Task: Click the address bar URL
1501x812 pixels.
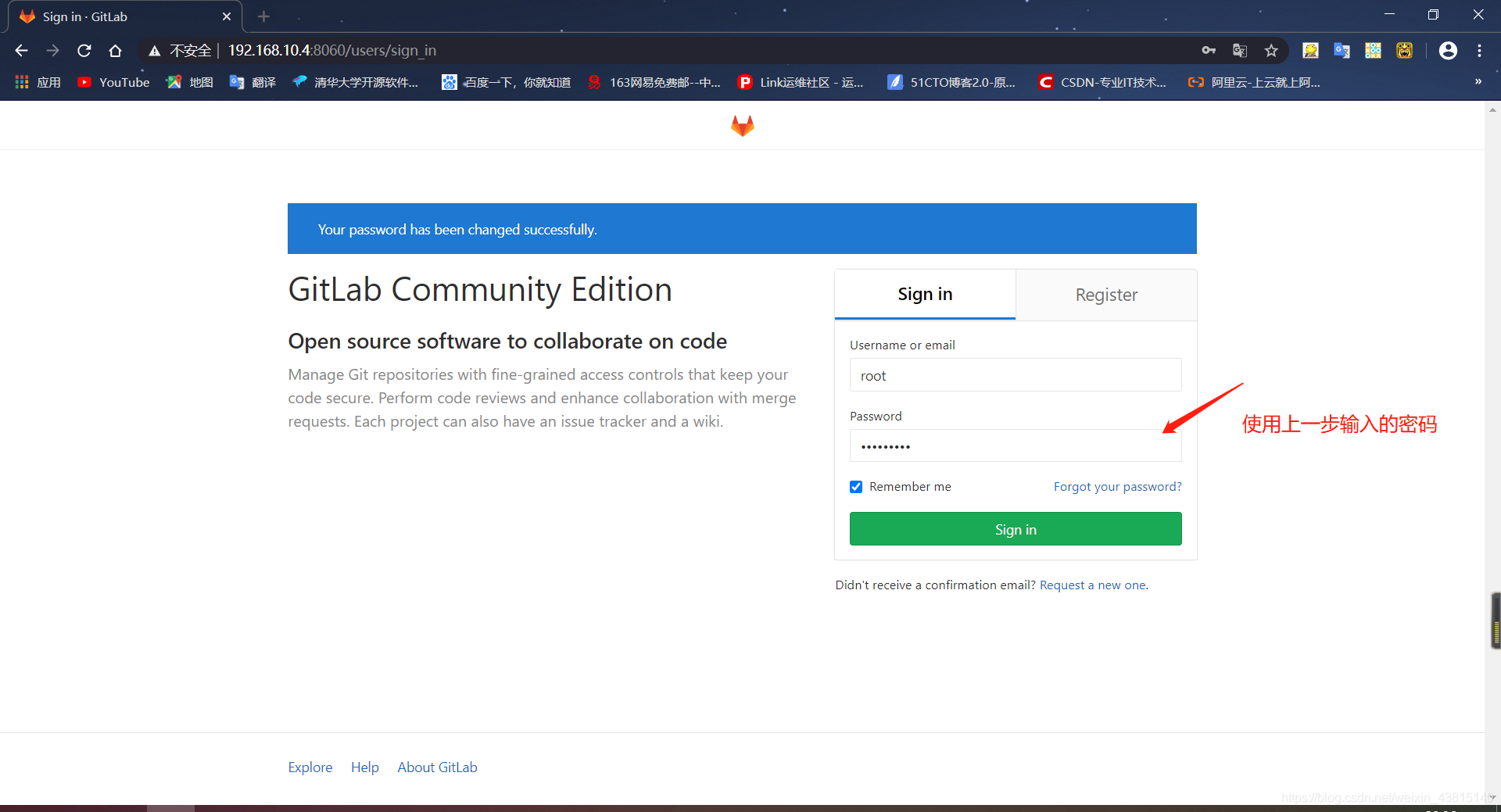Action: (331, 51)
